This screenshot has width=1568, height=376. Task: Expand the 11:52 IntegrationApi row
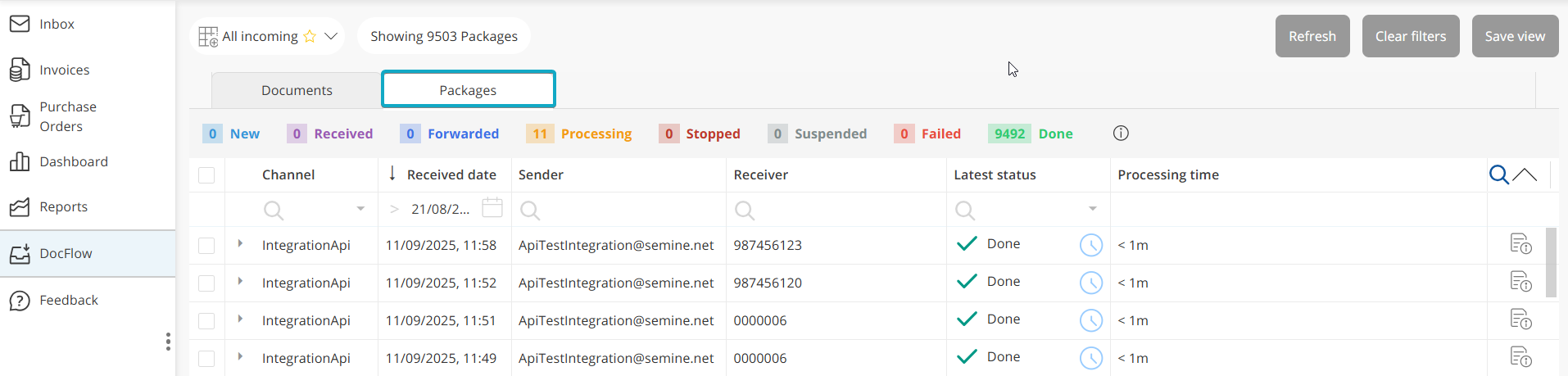coord(240,281)
